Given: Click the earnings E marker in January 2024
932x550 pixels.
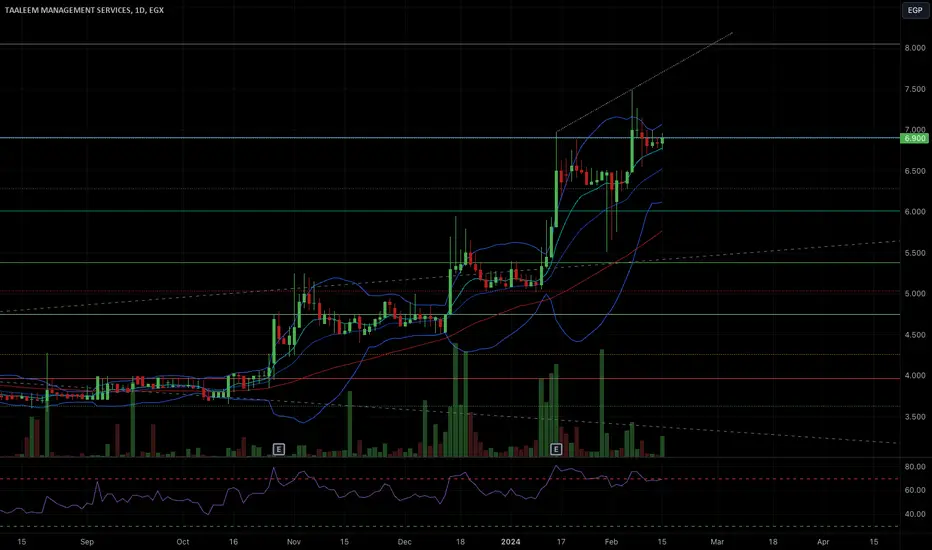Looking at the screenshot, I should point(556,449).
